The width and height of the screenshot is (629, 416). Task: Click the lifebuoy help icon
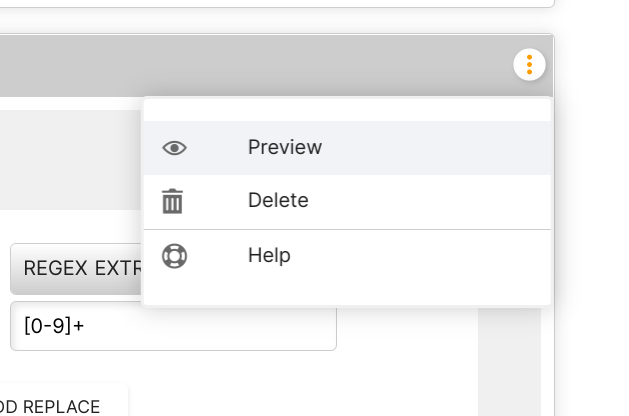pyautogui.click(x=174, y=256)
